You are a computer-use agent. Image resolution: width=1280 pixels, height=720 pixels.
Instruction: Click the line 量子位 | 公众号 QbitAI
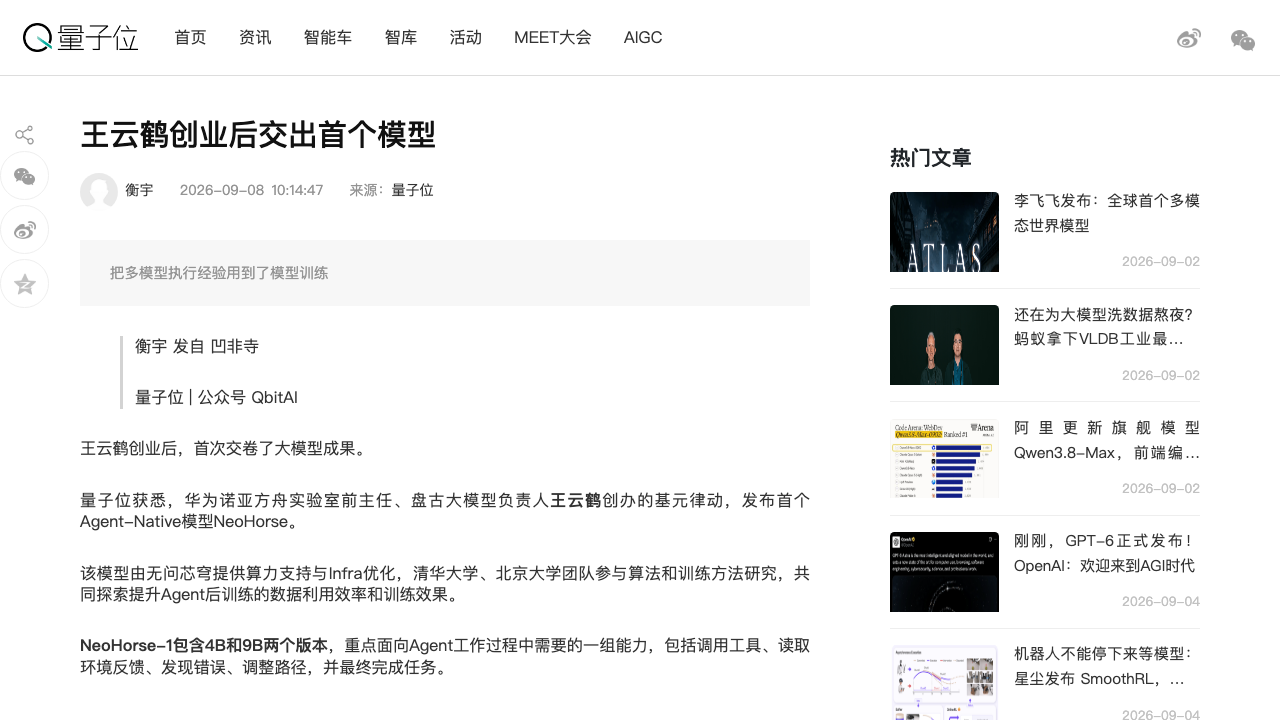[216, 397]
